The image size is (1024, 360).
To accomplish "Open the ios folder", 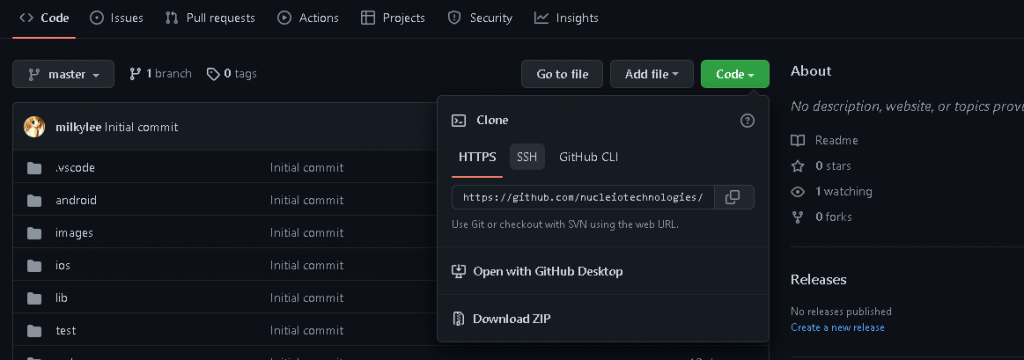I will (x=63, y=265).
